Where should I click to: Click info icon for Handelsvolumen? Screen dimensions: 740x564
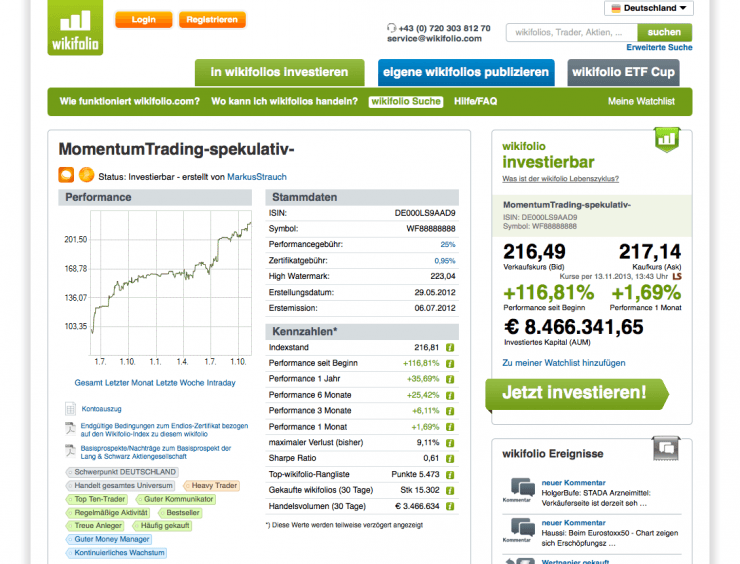click(450, 506)
